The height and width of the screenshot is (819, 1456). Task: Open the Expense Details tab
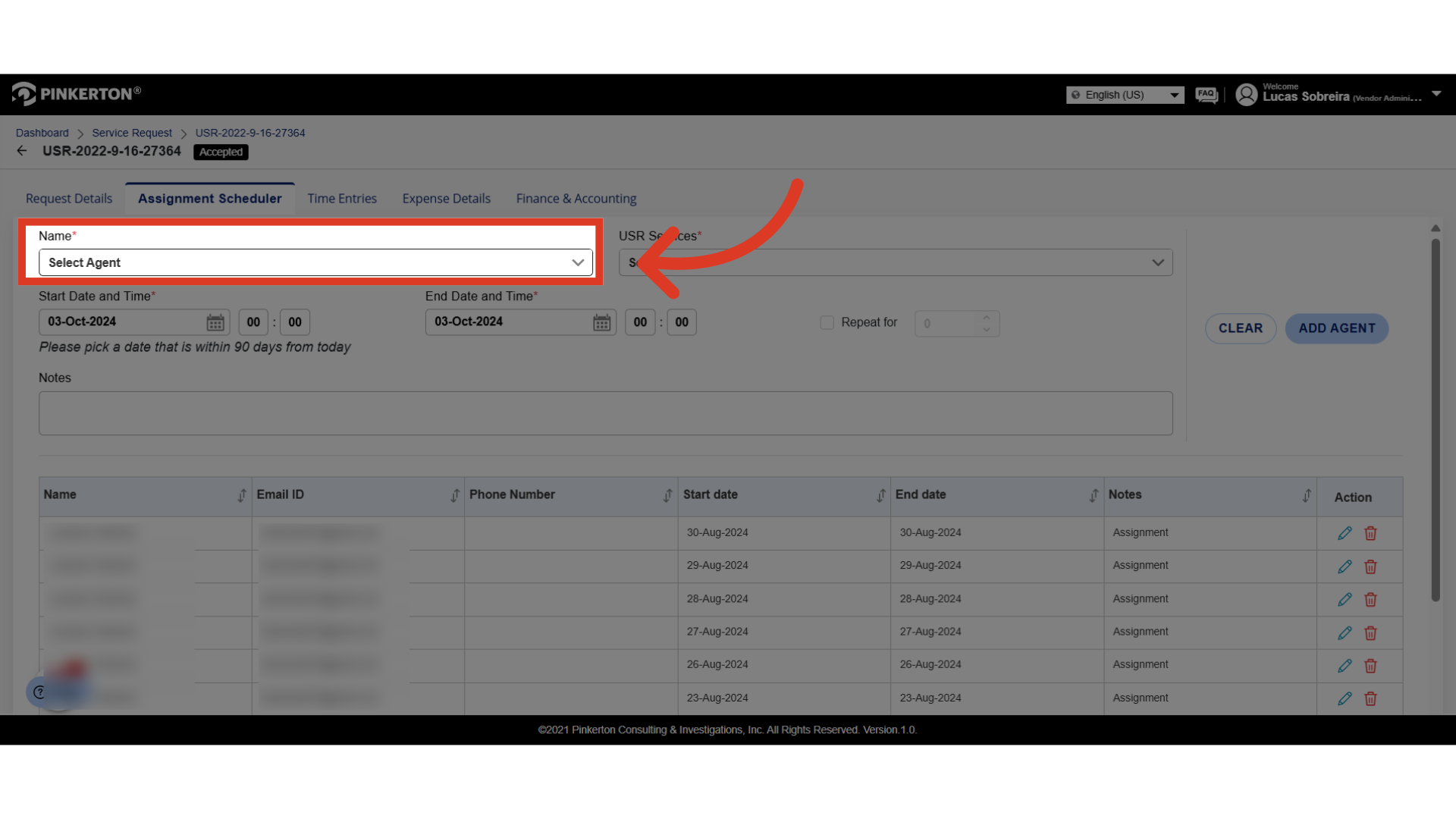click(x=446, y=199)
